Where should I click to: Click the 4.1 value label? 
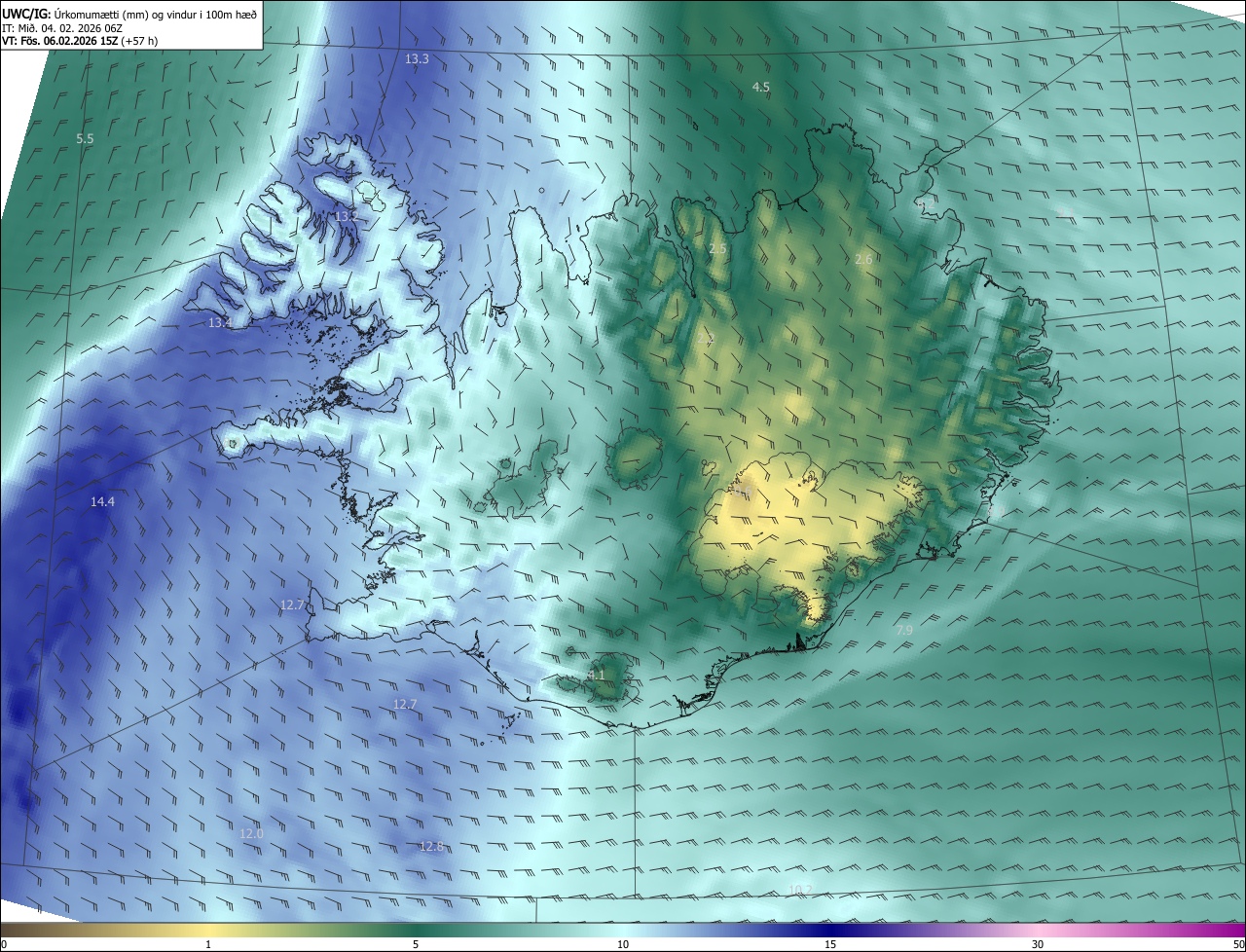(x=597, y=675)
